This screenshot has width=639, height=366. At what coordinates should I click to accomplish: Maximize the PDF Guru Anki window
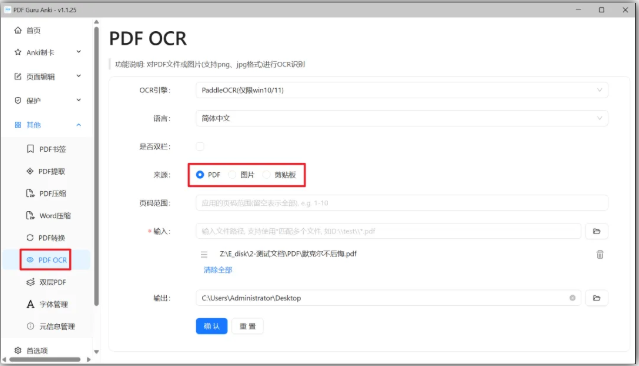[602, 10]
